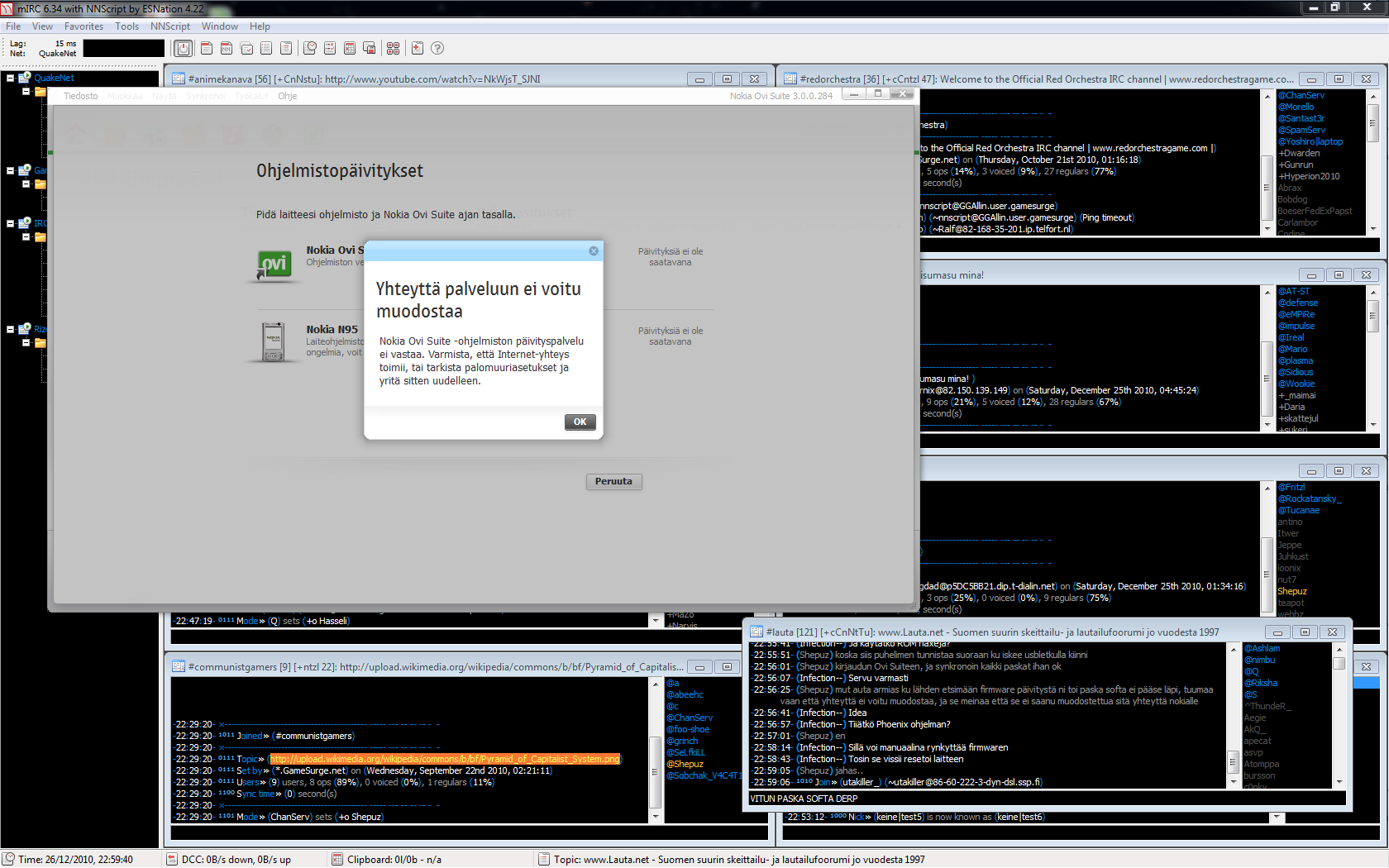Viewport: 1389px width, 868px height.
Task: Collapse the folder node under the IRC network
Action: tap(26, 236)
